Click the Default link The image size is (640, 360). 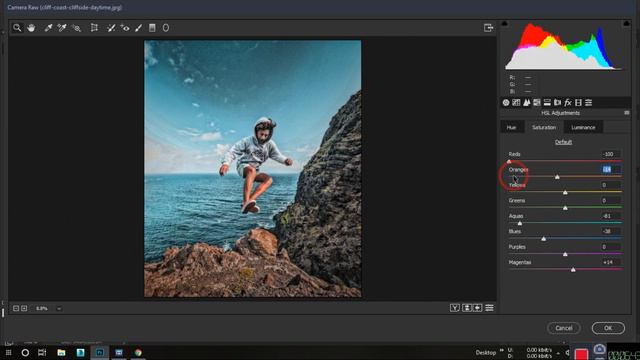tap(563, 142)
